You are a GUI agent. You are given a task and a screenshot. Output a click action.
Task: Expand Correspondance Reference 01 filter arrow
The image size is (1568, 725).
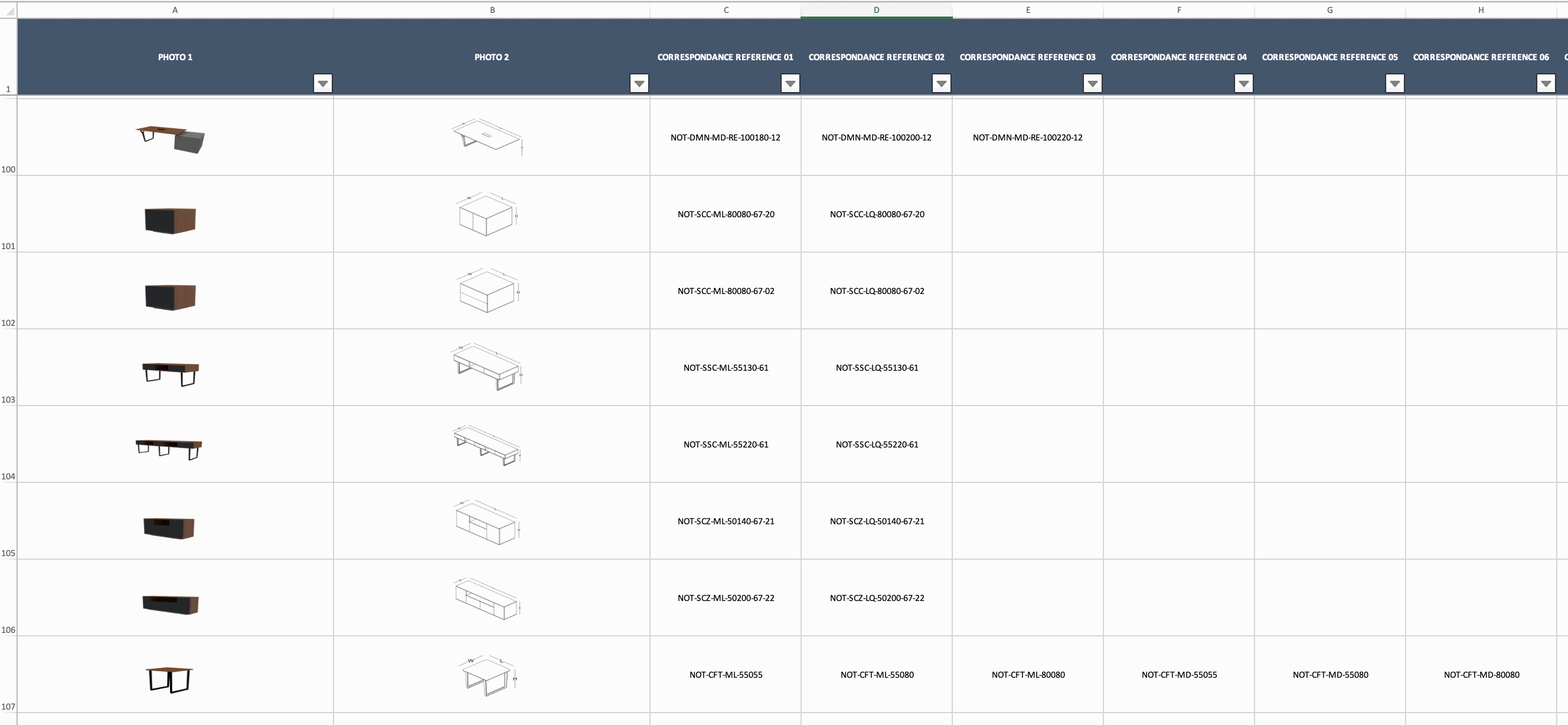point(790,83)
